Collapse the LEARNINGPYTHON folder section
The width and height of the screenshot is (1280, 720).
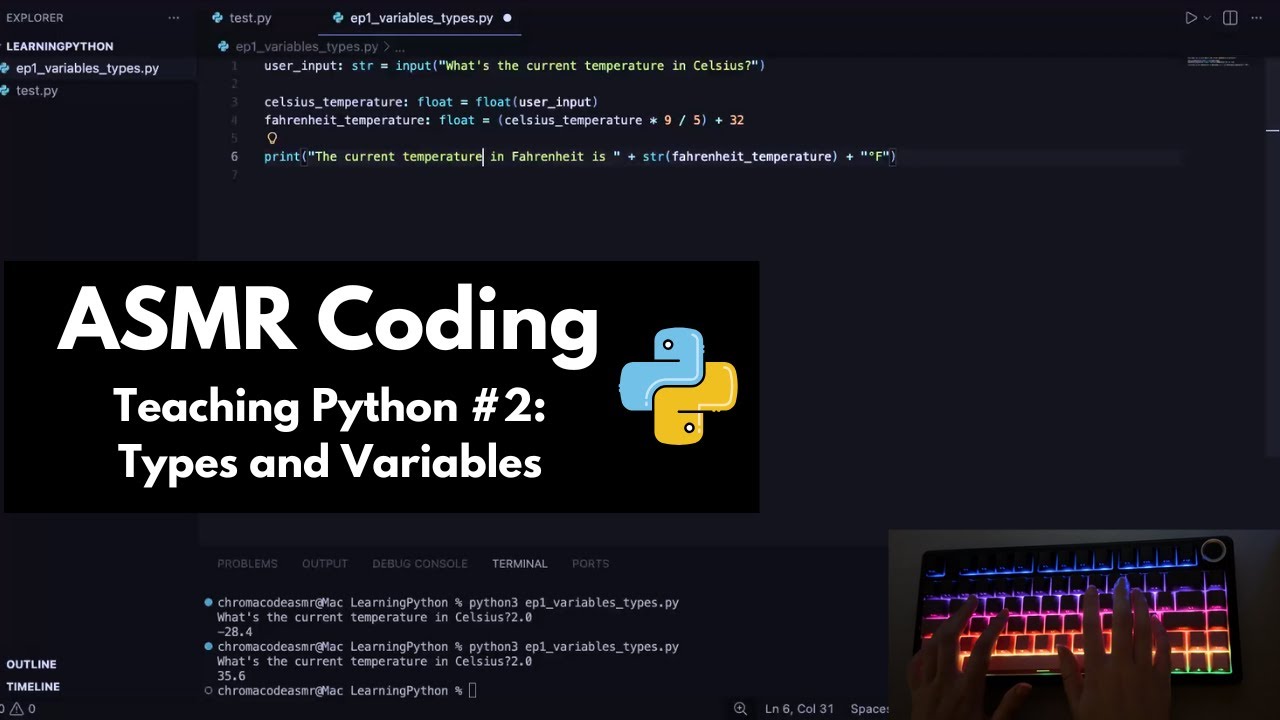click(59, 46)
